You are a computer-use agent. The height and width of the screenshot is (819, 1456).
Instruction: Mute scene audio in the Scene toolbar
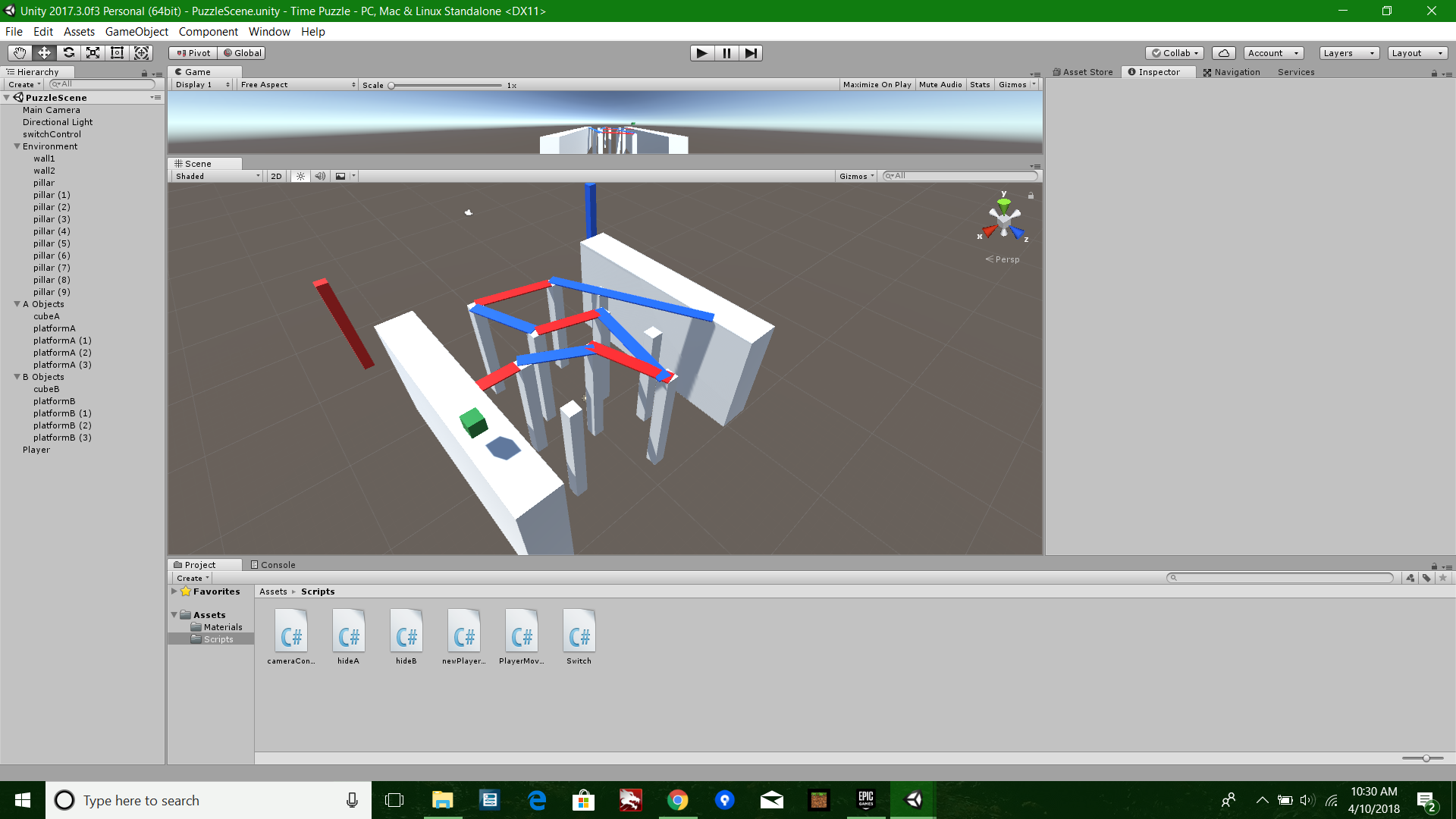[x=320, y=175]
